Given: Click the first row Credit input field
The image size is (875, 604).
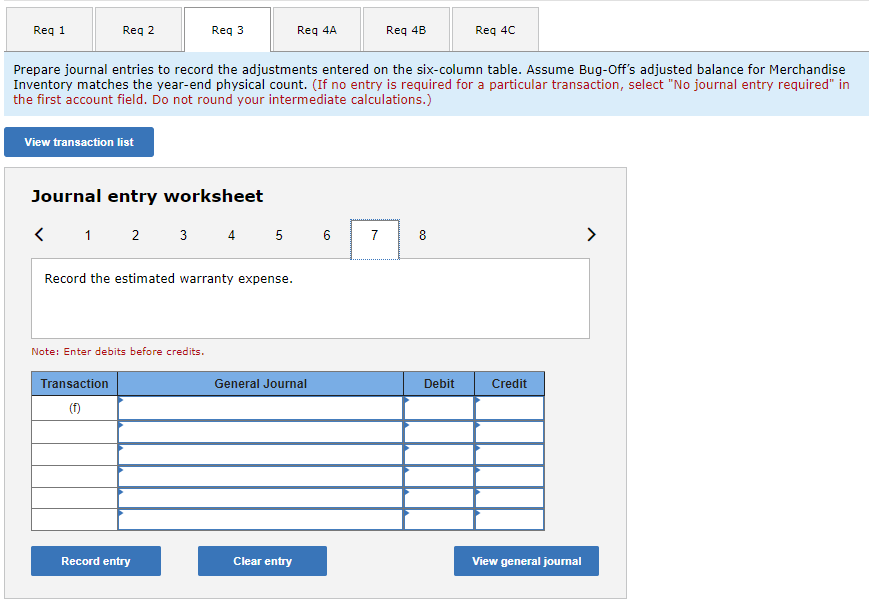Looking at the screenshot, I should [509, 407].
